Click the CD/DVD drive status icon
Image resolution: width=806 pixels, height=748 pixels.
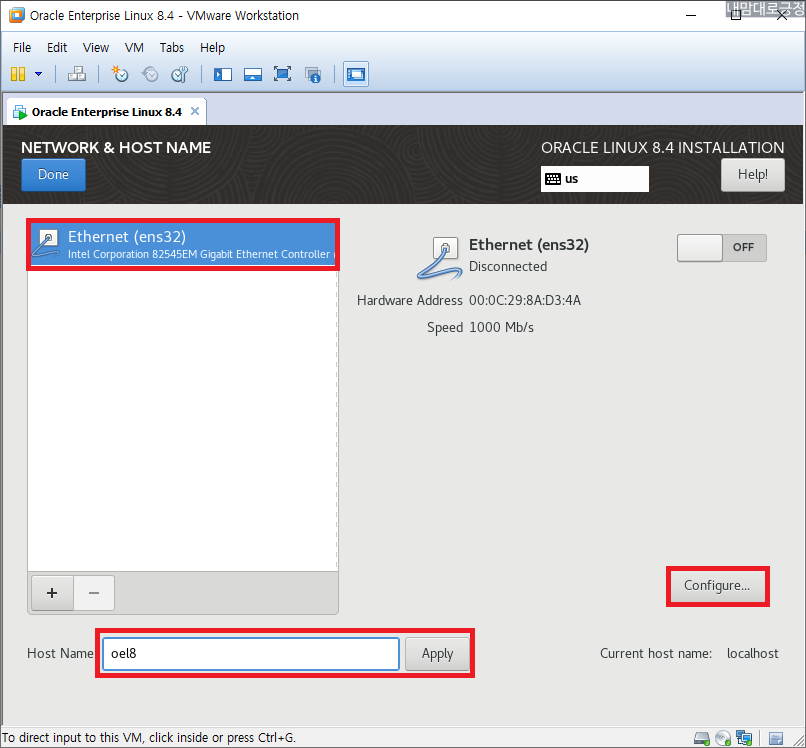click(723, 739)
